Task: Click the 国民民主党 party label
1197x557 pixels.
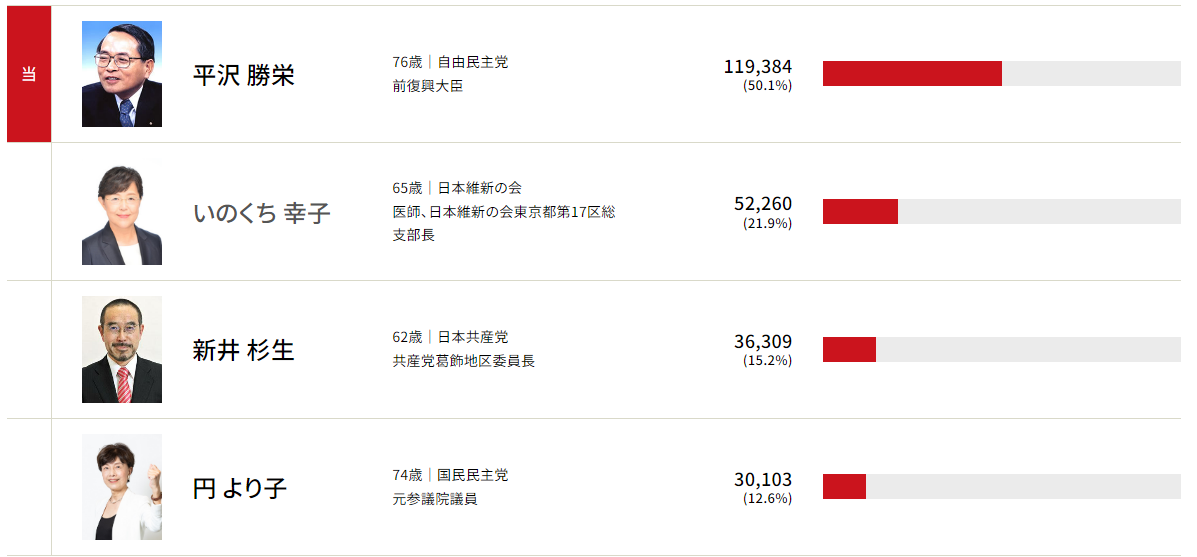Action: coord(473,475)
